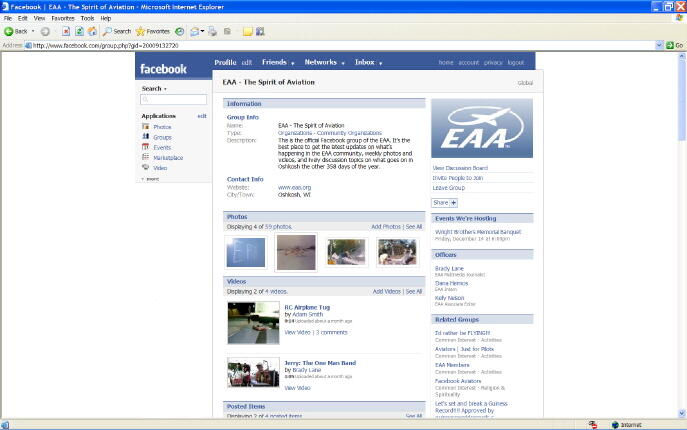Click the facebook logo
This screenshot has height=430, width=687.
coord(163,69)
